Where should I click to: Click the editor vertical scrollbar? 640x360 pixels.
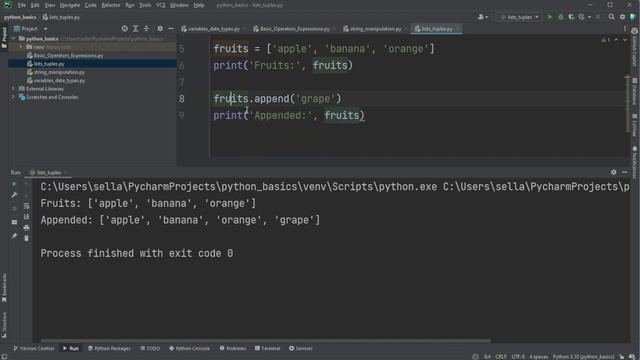(x=627, y=104)
